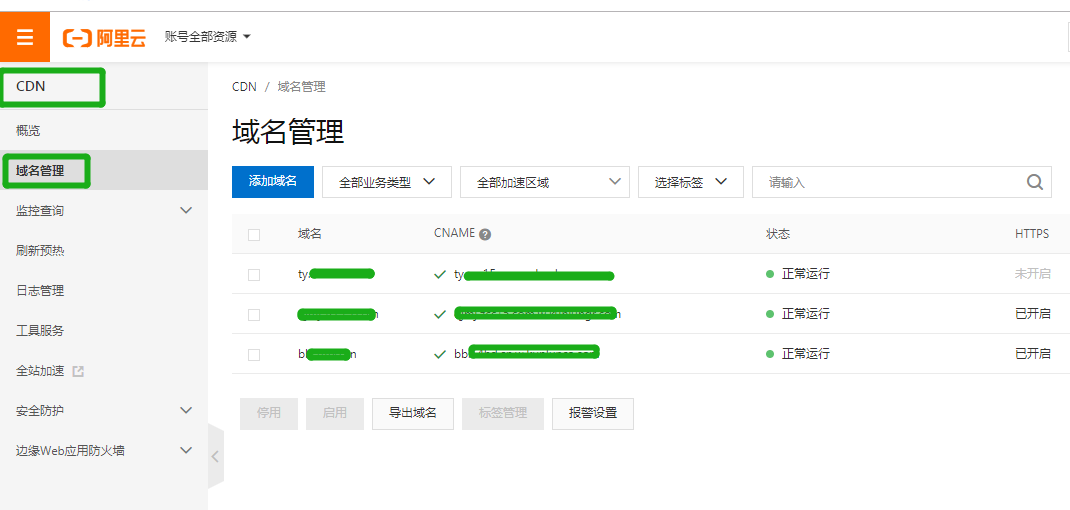Viewport: 1070px width, 510px height.
Task: Check the third domain row checkbox
Action: (254, 354)
